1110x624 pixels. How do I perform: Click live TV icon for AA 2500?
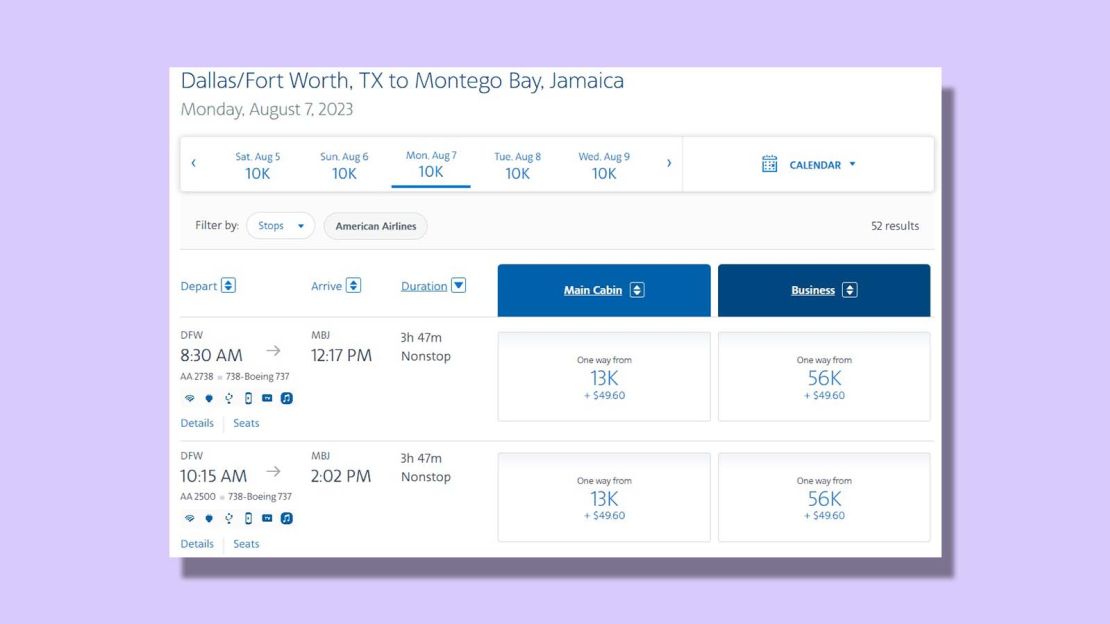tap(267, 518)
